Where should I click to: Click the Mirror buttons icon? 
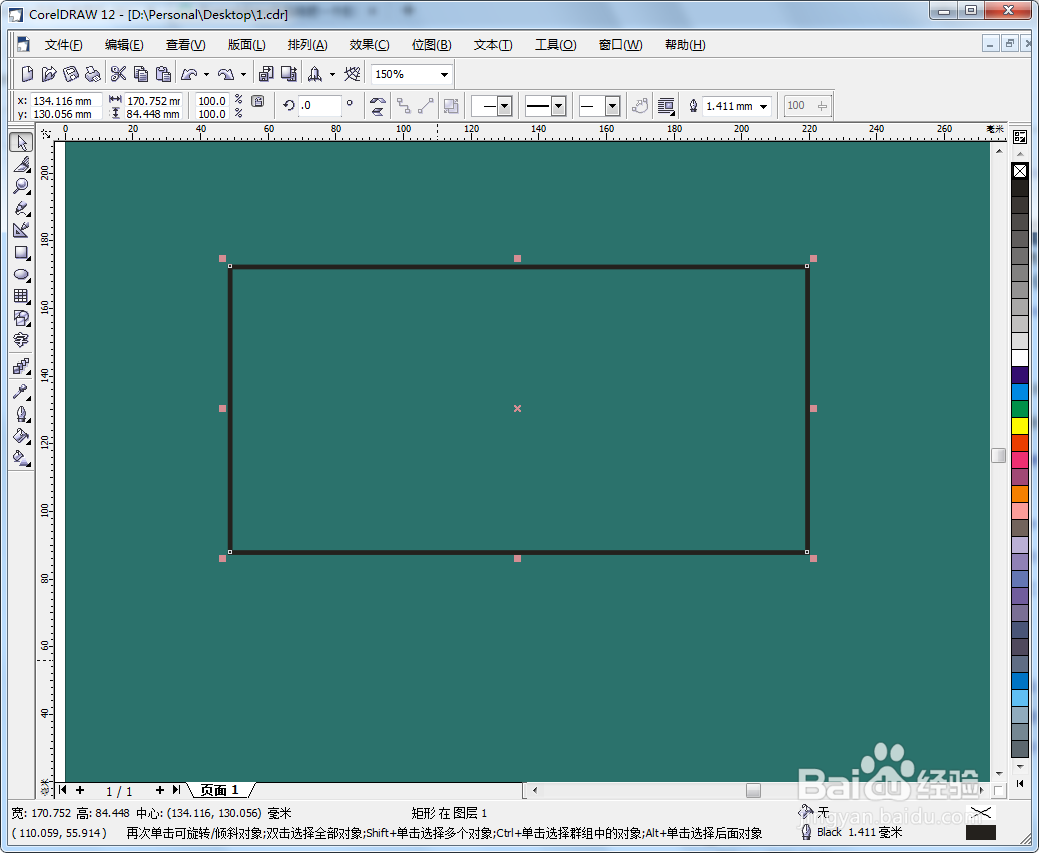378,106
